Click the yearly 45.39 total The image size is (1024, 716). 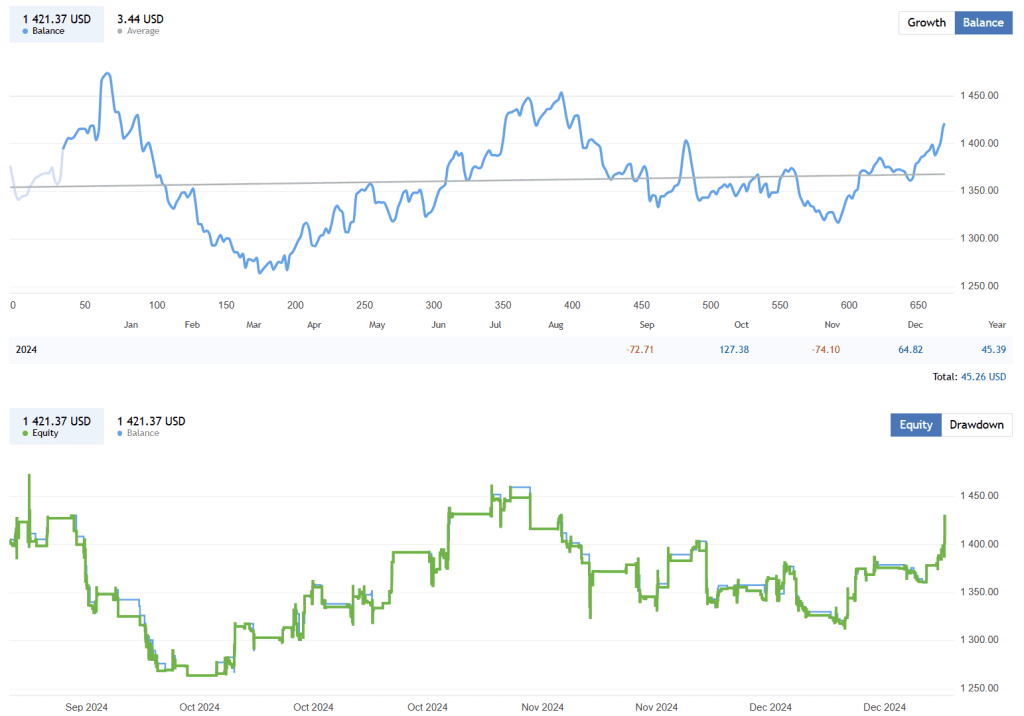[x=996, y=349]
